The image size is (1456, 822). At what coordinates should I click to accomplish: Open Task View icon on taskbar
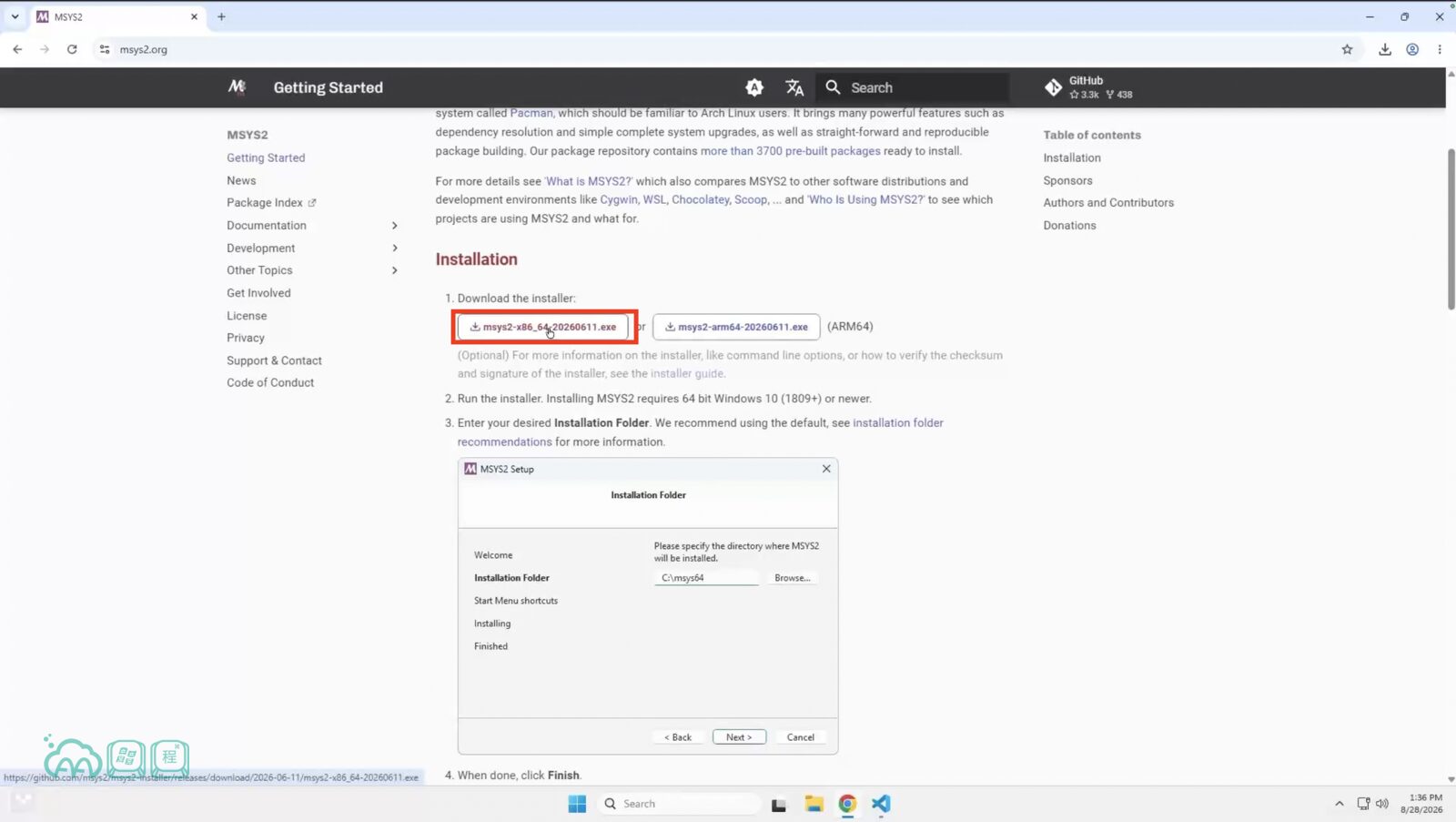click(x=779, y=804)
